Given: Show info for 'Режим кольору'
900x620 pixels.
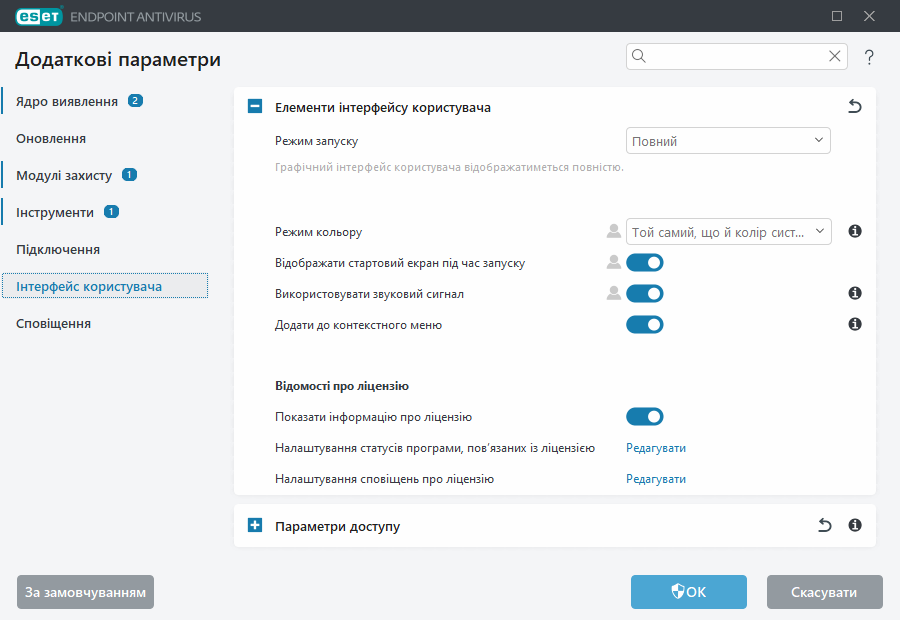Looking at the screenshot, I should click(855, 231).
